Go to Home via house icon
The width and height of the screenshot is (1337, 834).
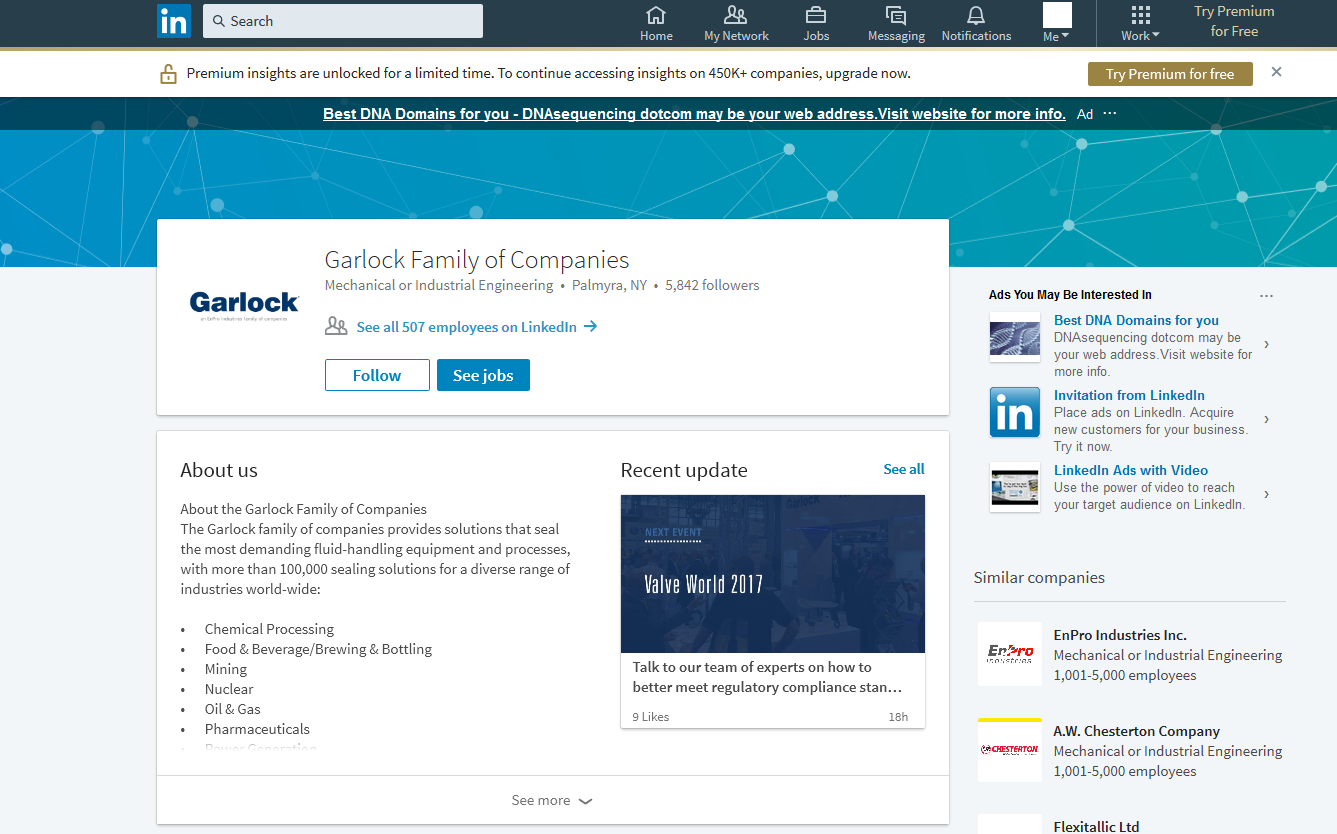(656, 16)
